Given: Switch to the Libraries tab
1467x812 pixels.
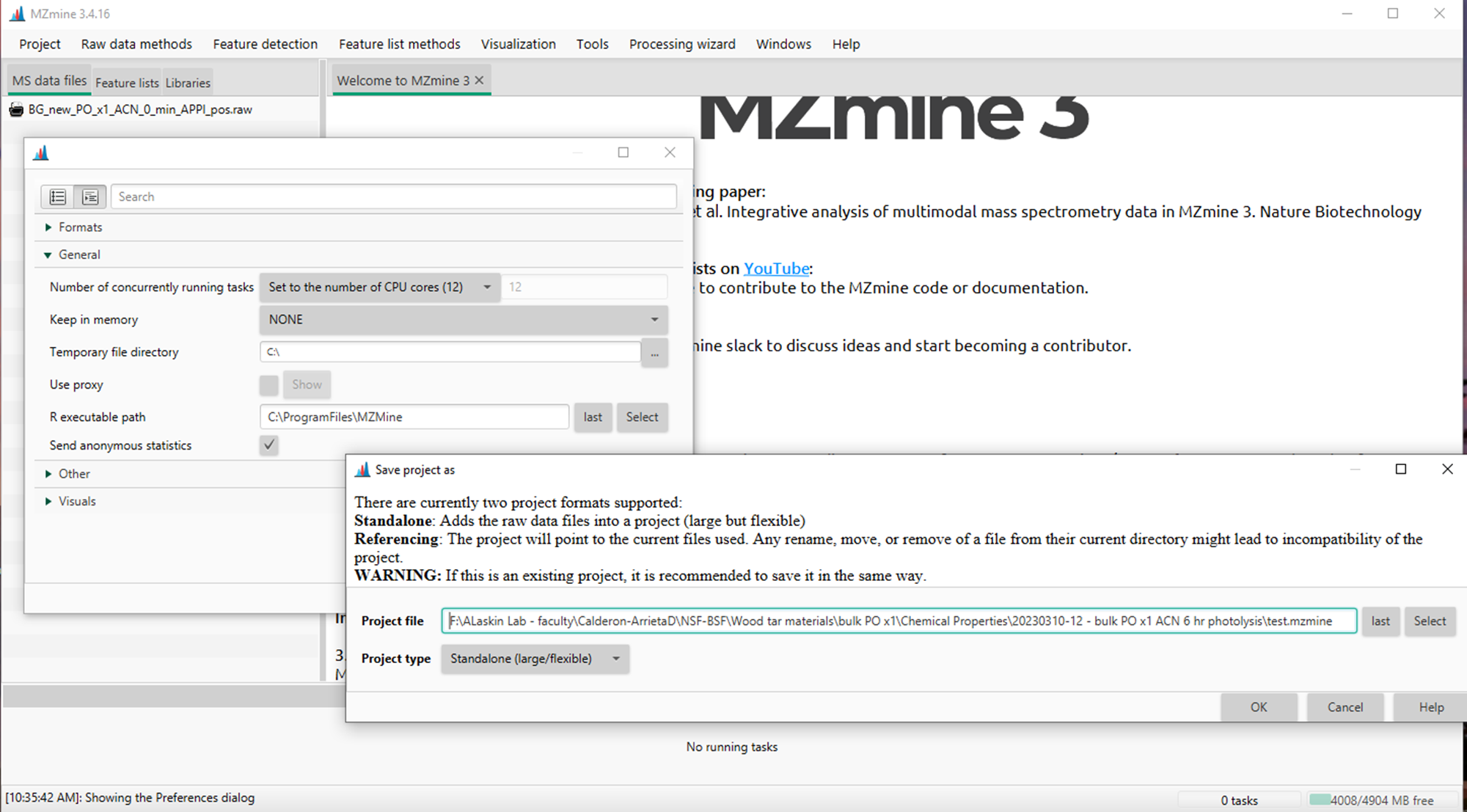Looking at the screenshot, I should click(187, 82).
